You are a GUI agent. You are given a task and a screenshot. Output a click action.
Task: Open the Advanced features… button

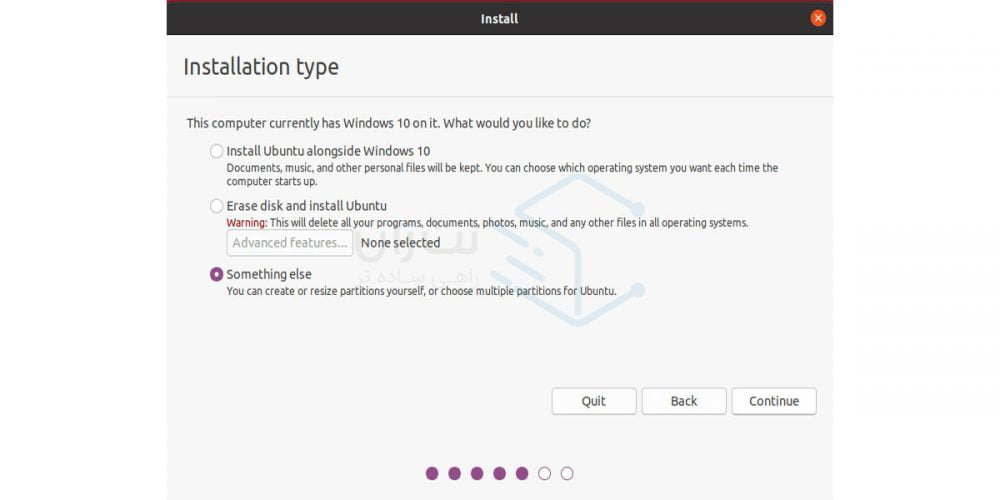(x=289, y=243)
